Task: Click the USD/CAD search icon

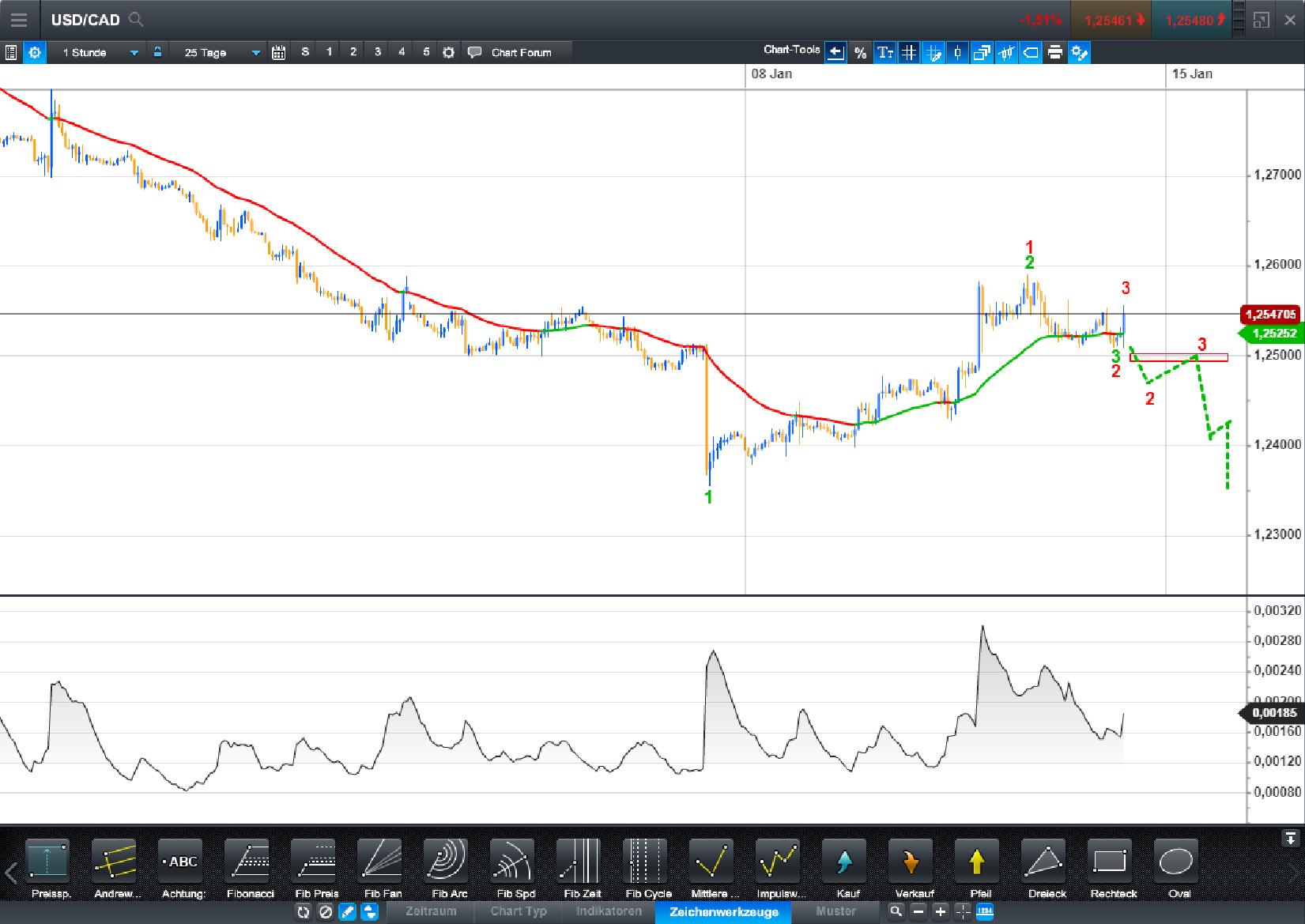Action: pyautogui.click(x=136, y=20)
